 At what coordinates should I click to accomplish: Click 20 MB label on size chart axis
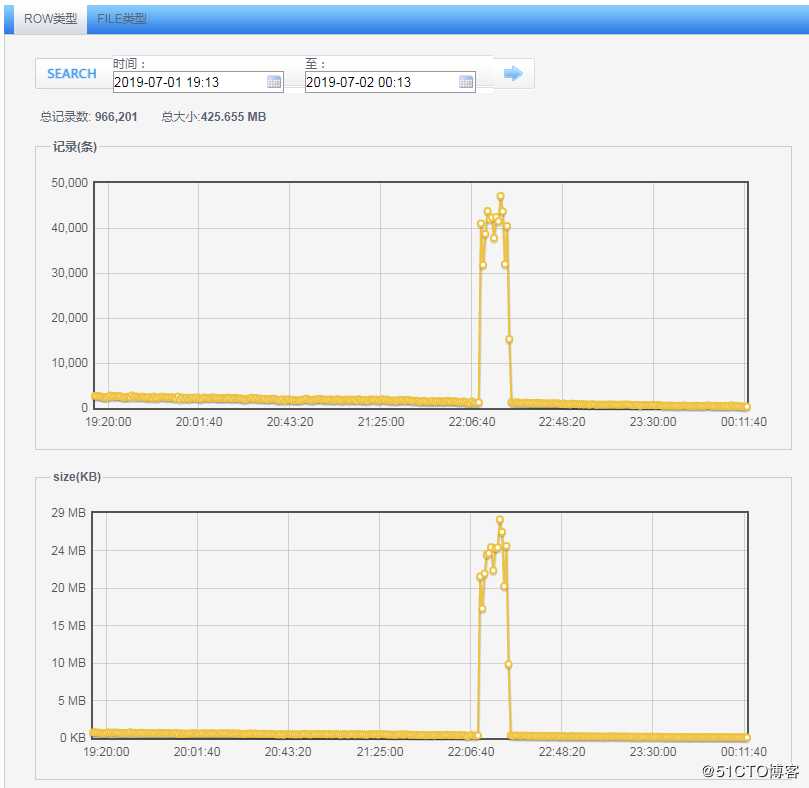(x=69, y=588)
